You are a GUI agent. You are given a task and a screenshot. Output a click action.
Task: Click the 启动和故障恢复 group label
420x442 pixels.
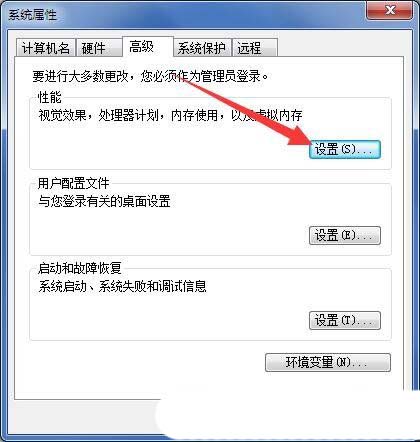80,268
